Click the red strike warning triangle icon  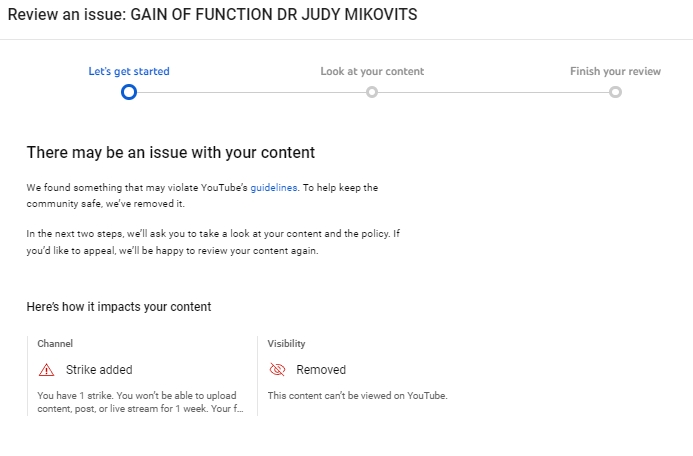tap(46, 369)
